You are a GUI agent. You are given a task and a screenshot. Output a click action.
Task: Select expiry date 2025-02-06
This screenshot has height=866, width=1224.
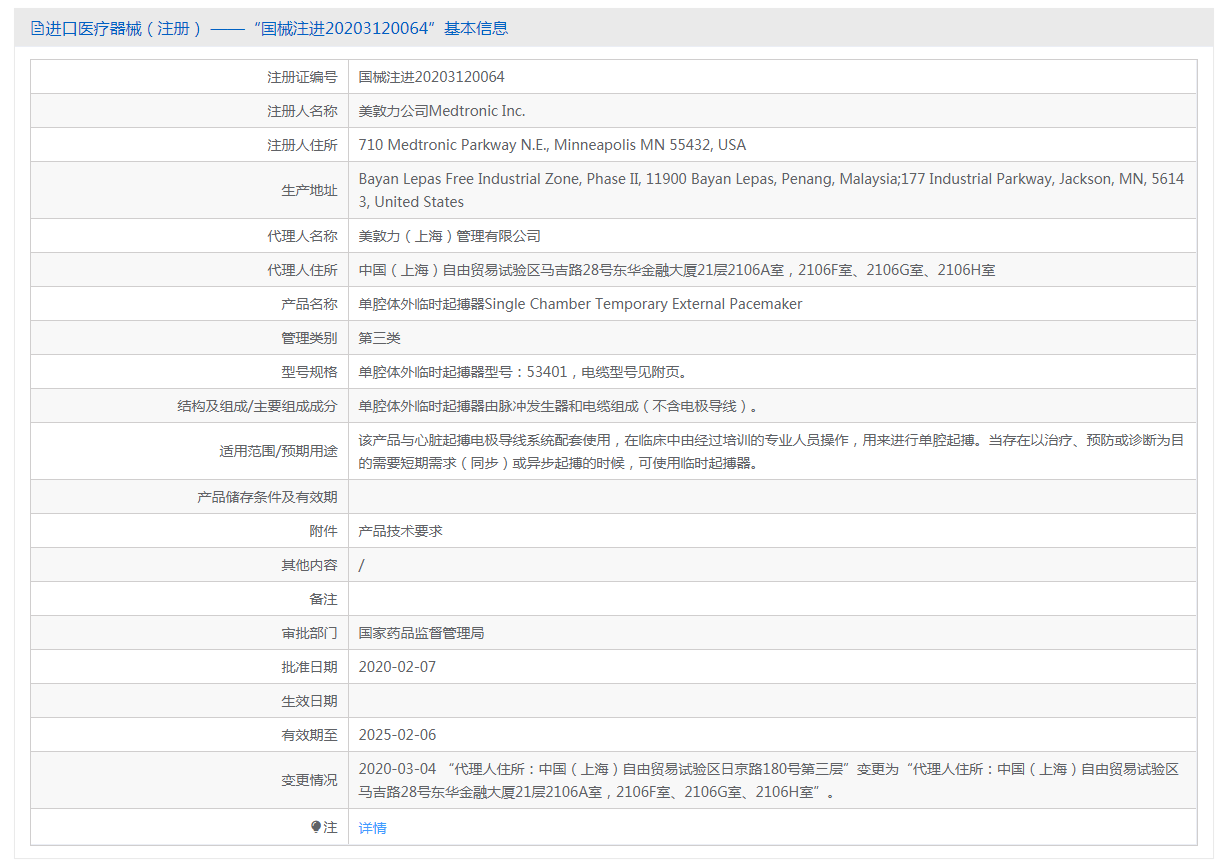click(398, 735)
